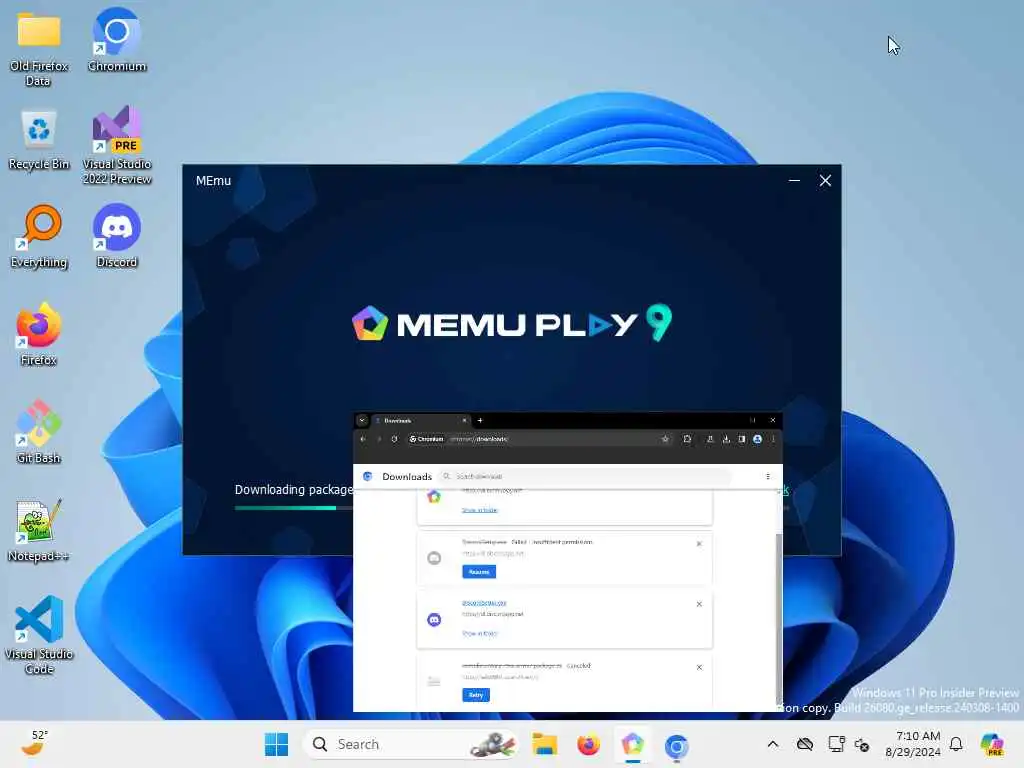1024x768 pixels.
Task: Click Show in folder for the MEmu download
Action: [x=480, y=510]
